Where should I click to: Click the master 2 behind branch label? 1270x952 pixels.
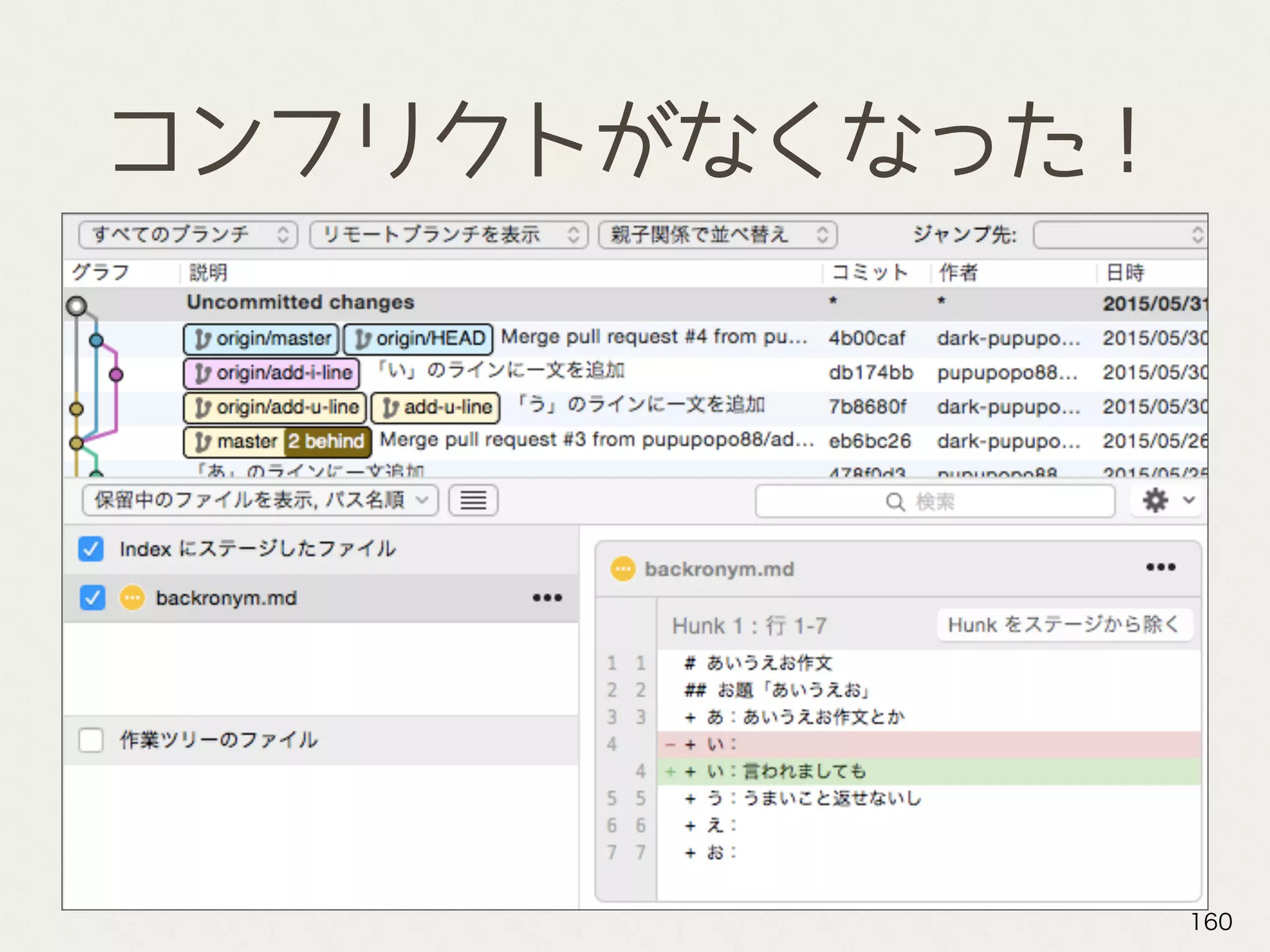(278, 441)
